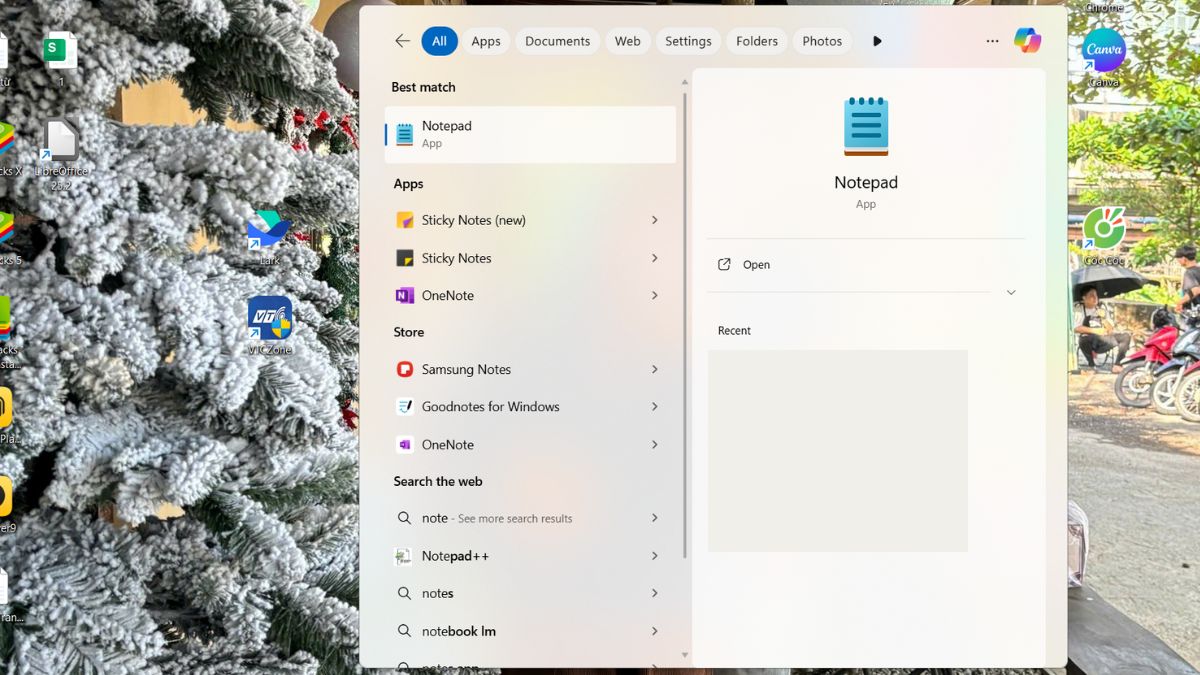Image resolution: width=1200 pixels, height=675 pixels.
Task: Select the green spreadsheet file named 1
Action: click(60, 59)
